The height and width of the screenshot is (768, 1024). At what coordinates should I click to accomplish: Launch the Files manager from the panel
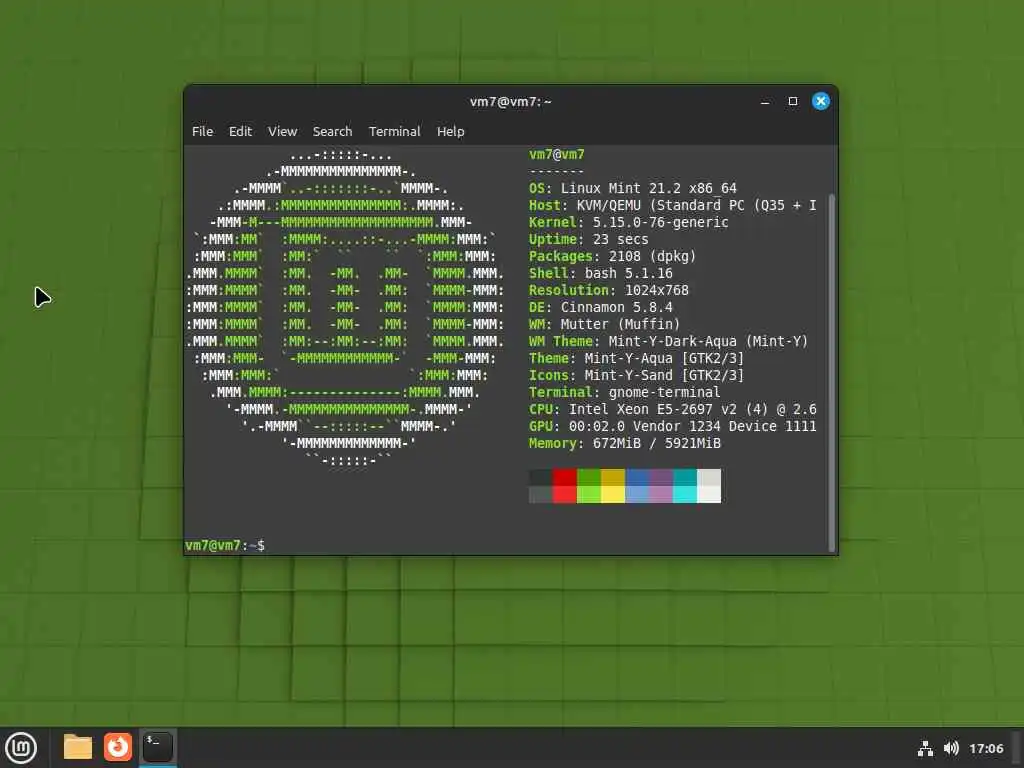(78, 747)
